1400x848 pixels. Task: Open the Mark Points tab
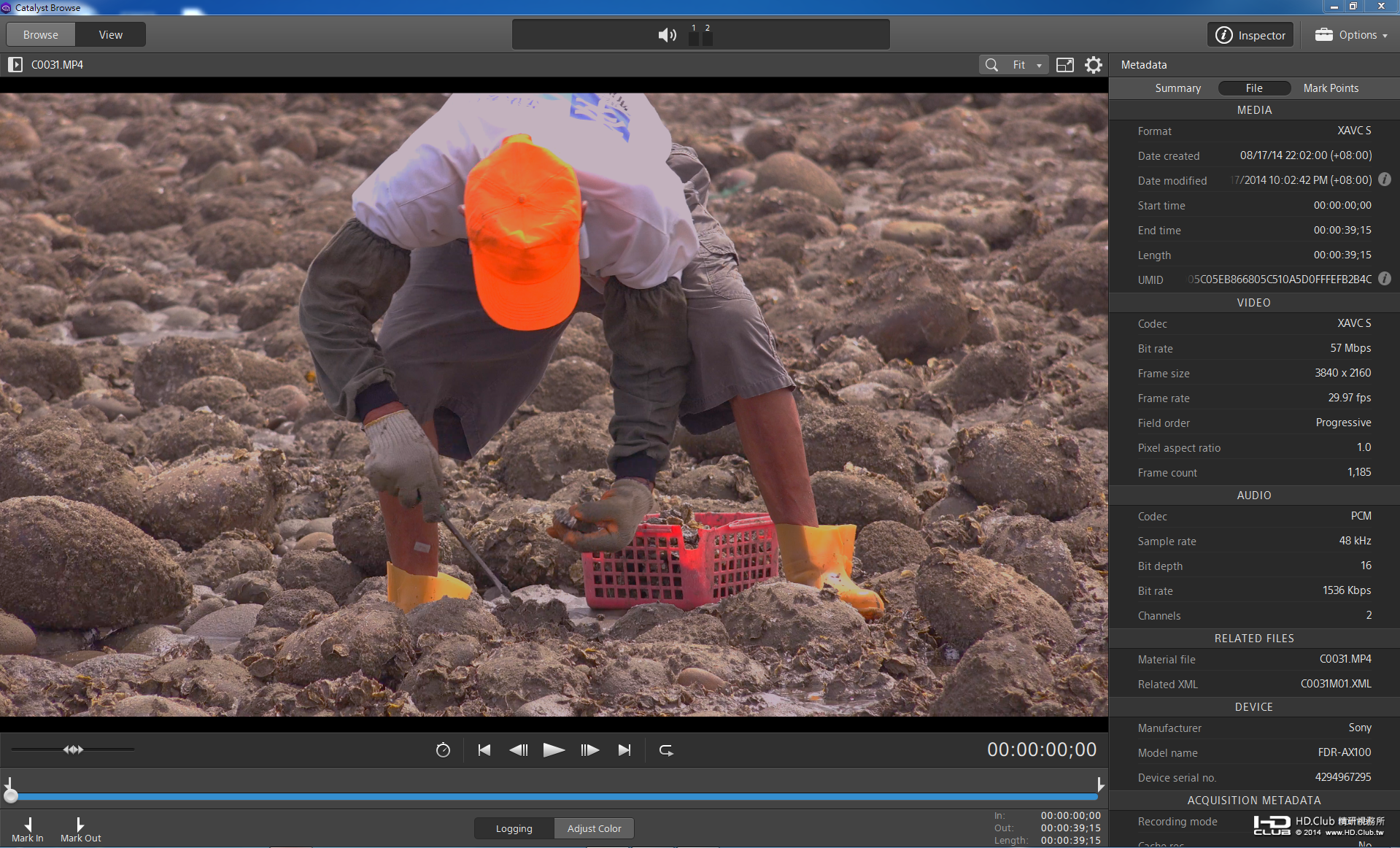point(1331,88)
